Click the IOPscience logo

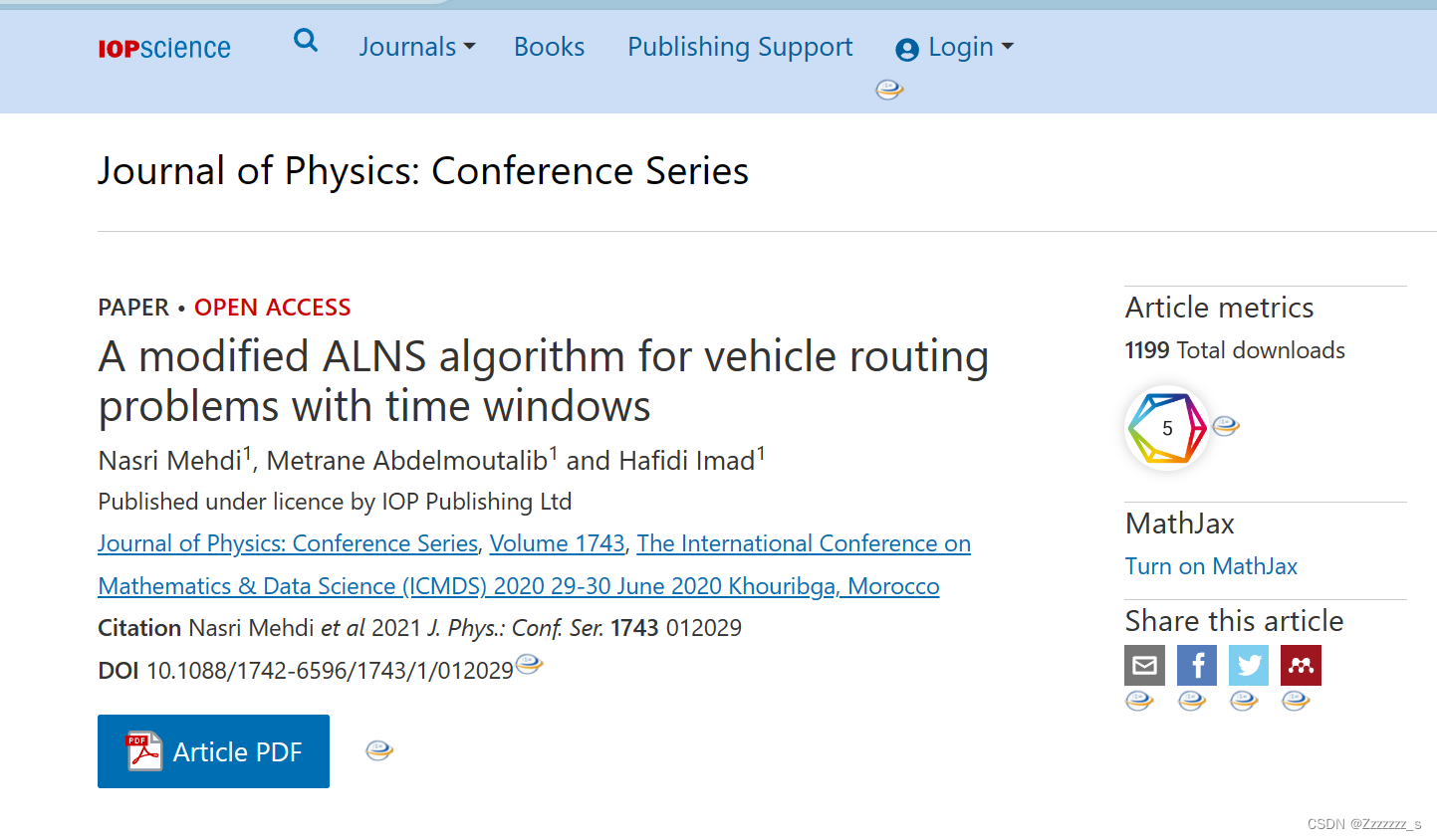coord(163,46)
